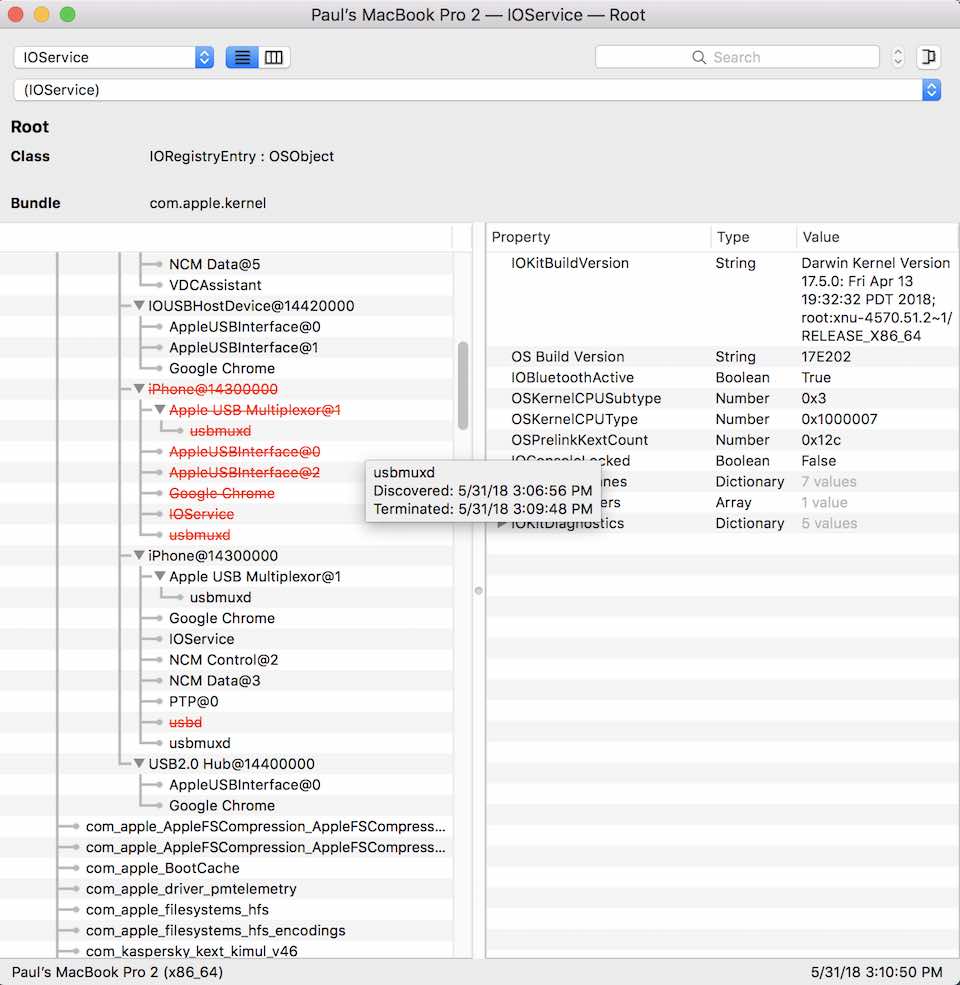Click the search result stepper arrows
The image size is (960, 985).
898,57
